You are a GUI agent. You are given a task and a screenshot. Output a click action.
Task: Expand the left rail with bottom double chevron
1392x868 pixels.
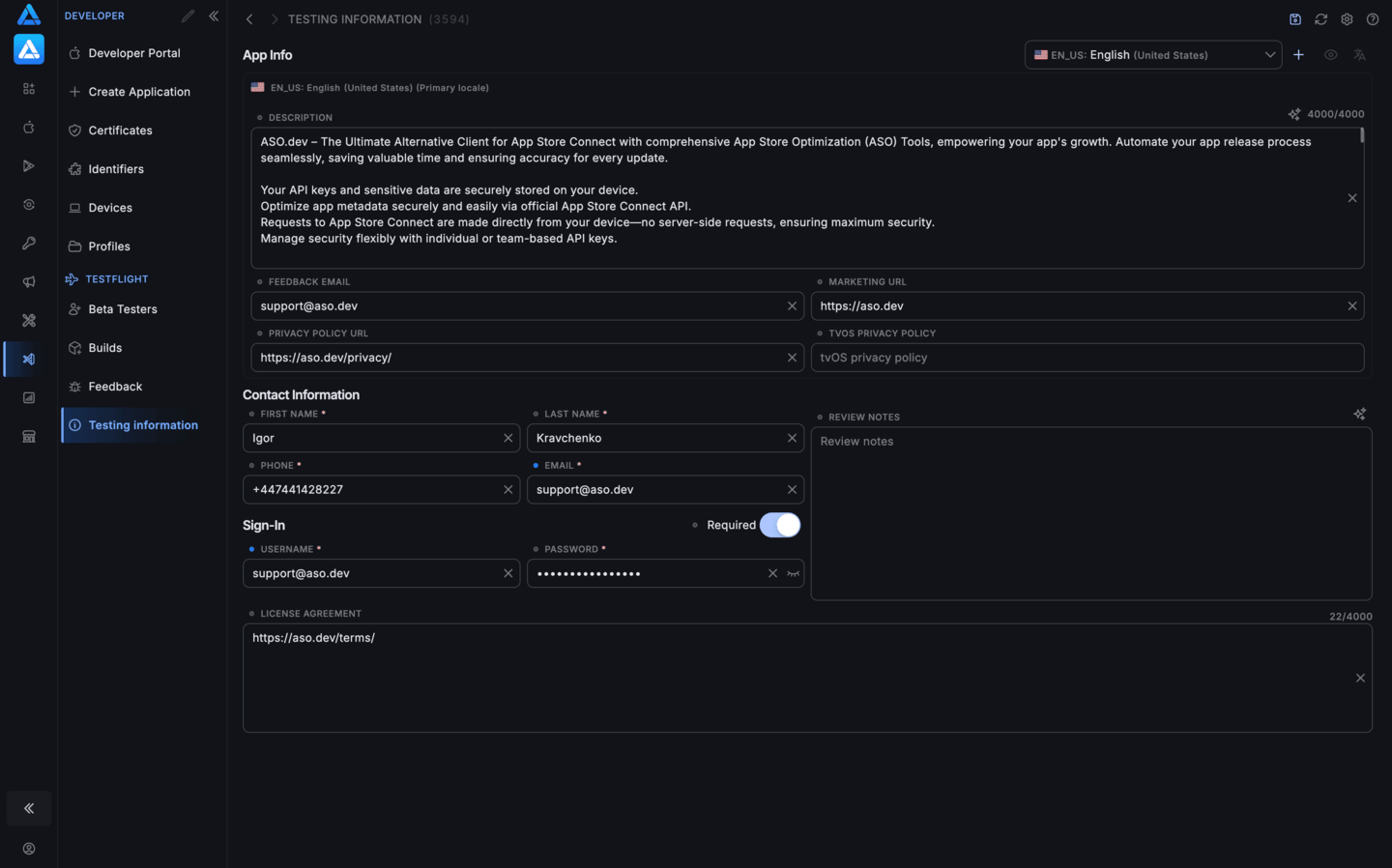click(29, 808)
